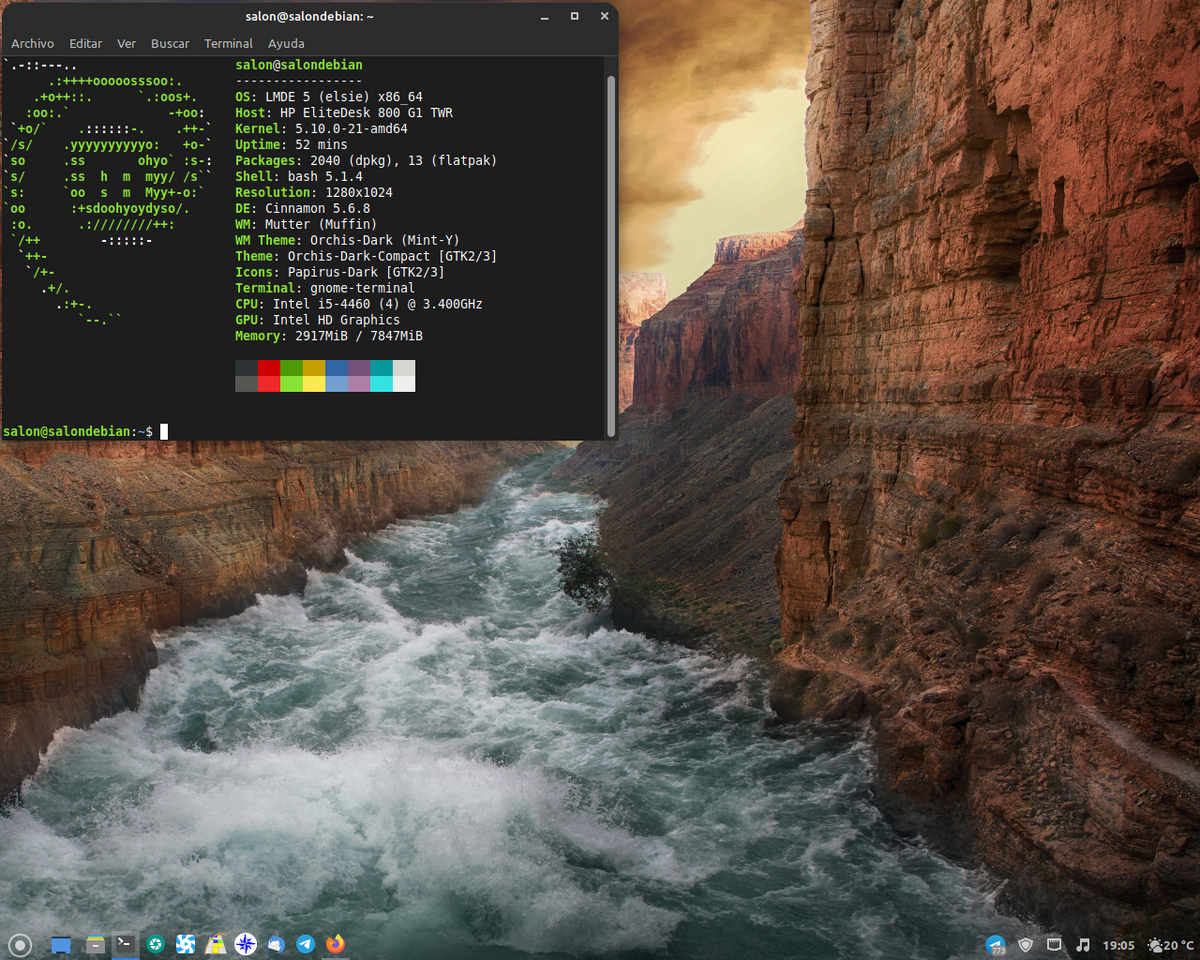The width and height of the screenshot is (1200, 960).
Task: Open Telegram tray icon showing 773
Action: coord(995,944)
